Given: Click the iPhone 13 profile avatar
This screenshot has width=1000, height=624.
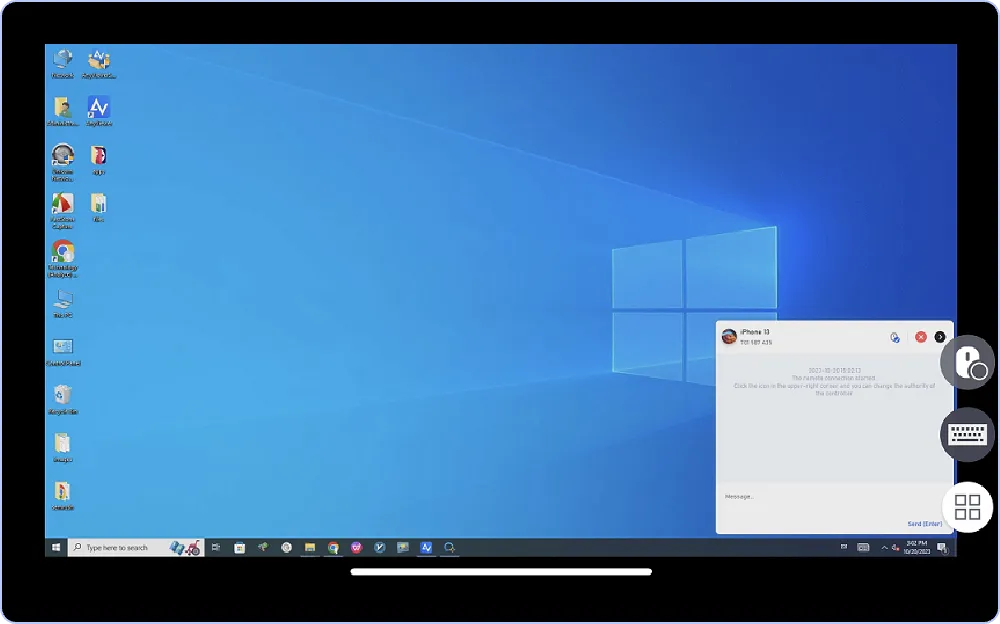Looking at the screenshot, I should click(729, 337).
